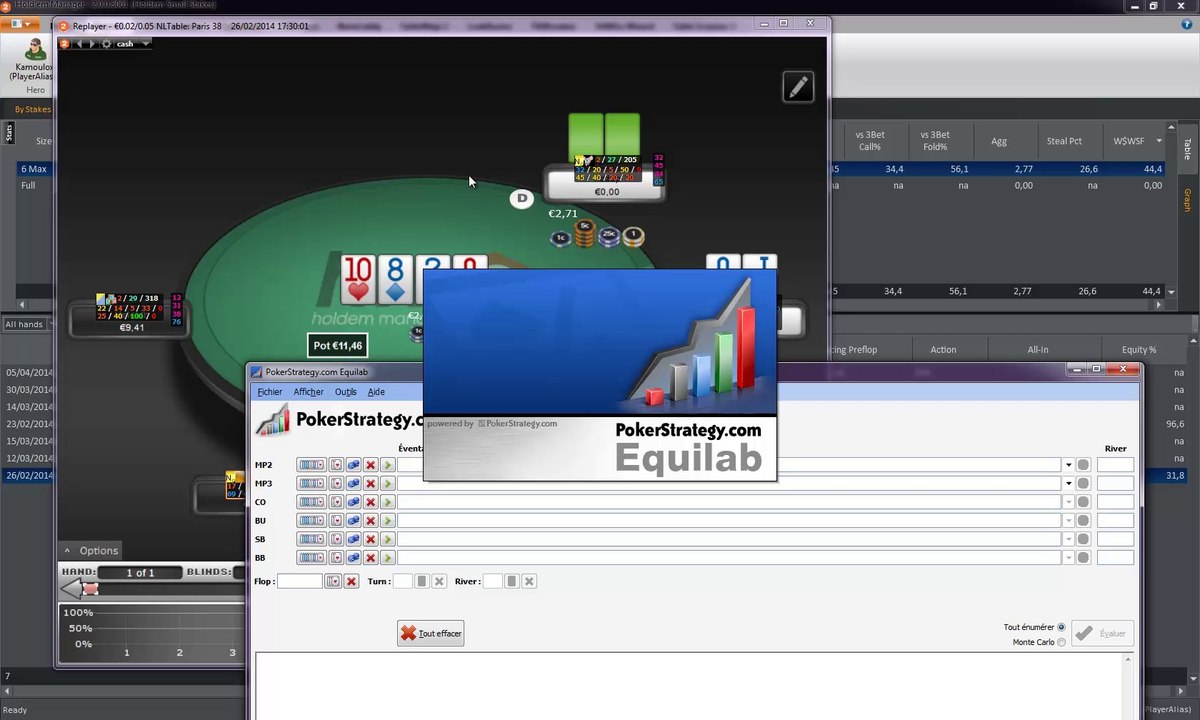Clear the MP3 range with red X
1200x720 pixels.
pos(370,483)
